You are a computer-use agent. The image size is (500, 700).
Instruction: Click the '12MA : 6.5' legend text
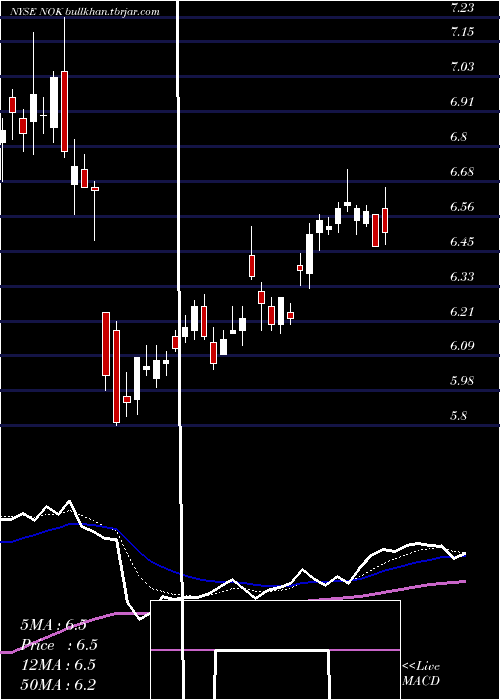pos(59,665)
